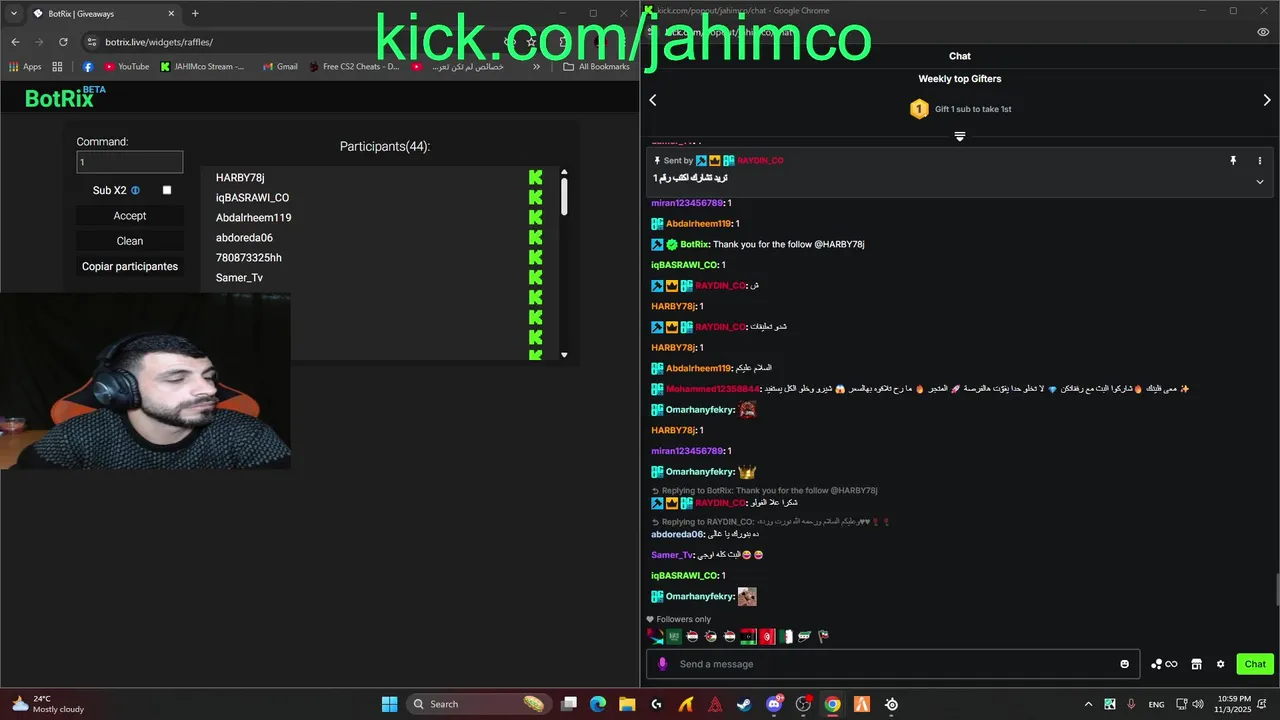Click the botrix.live address bar
1280x720 pixels.
(x=300, y=42)
